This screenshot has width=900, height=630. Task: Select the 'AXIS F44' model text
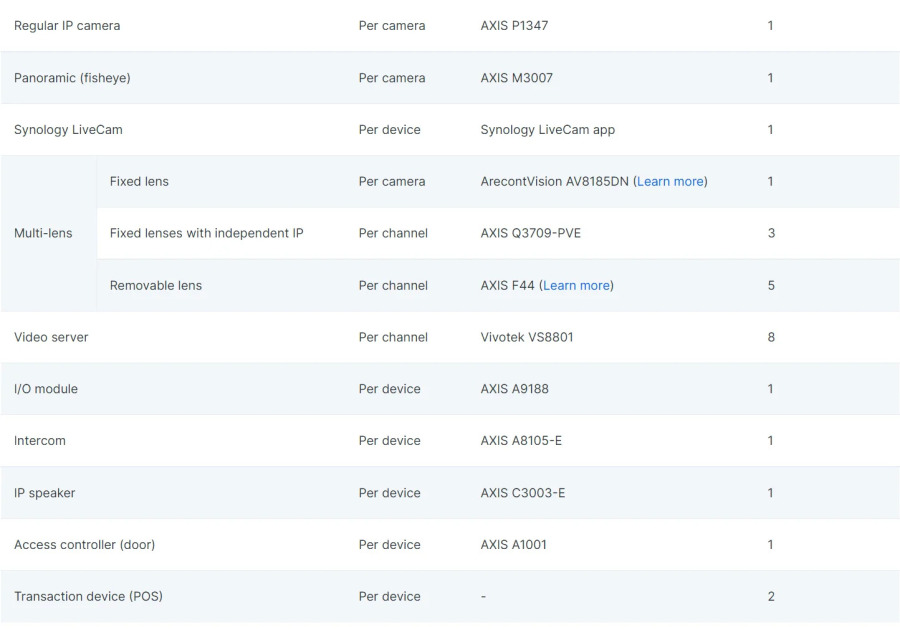507,285
